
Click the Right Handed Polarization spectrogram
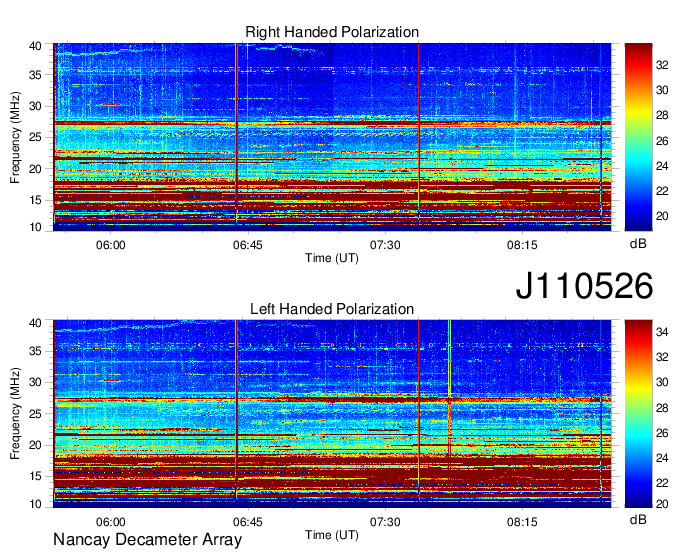[332, 137]
